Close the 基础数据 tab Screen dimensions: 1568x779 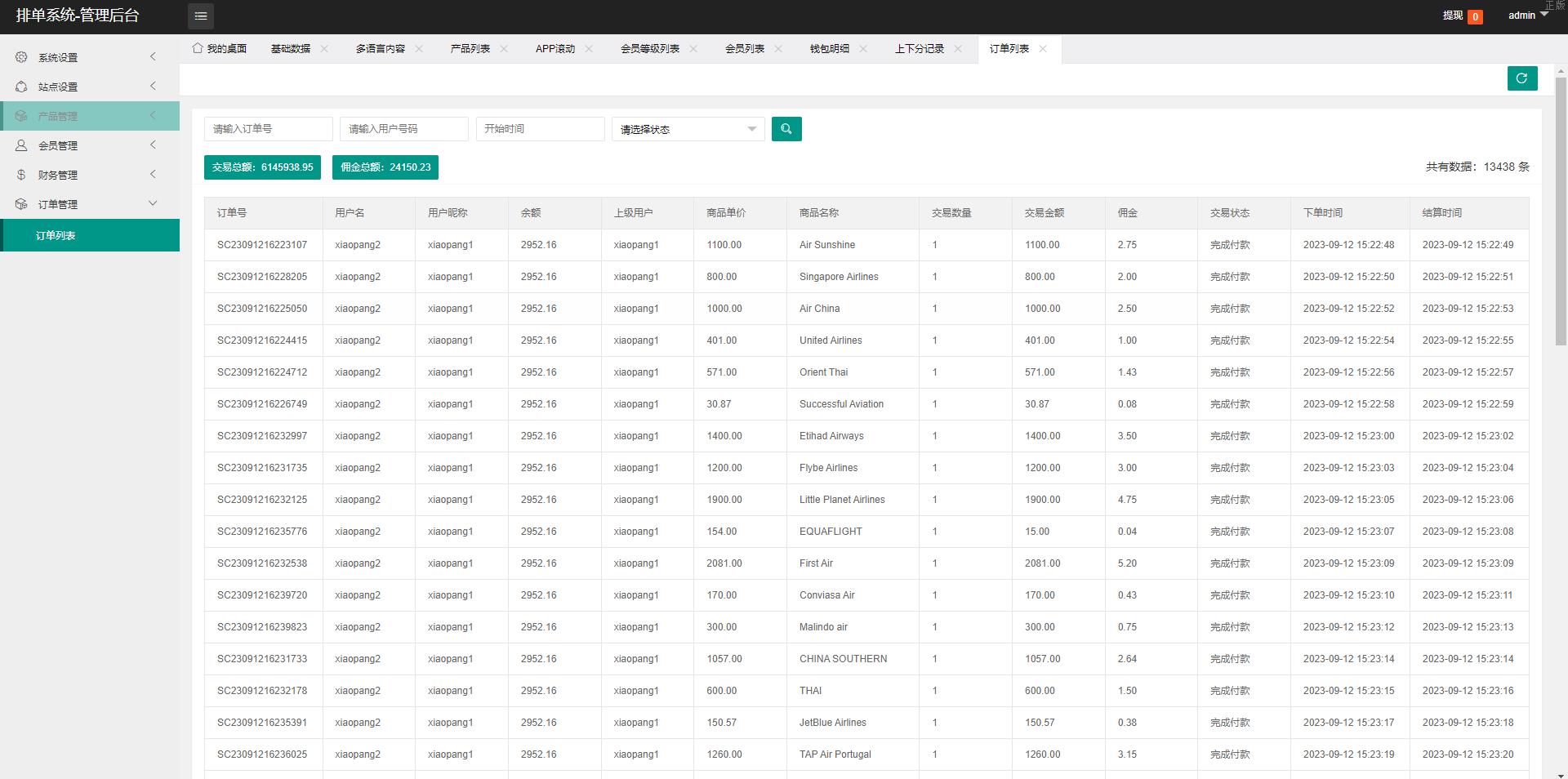[x=324, y=49]
